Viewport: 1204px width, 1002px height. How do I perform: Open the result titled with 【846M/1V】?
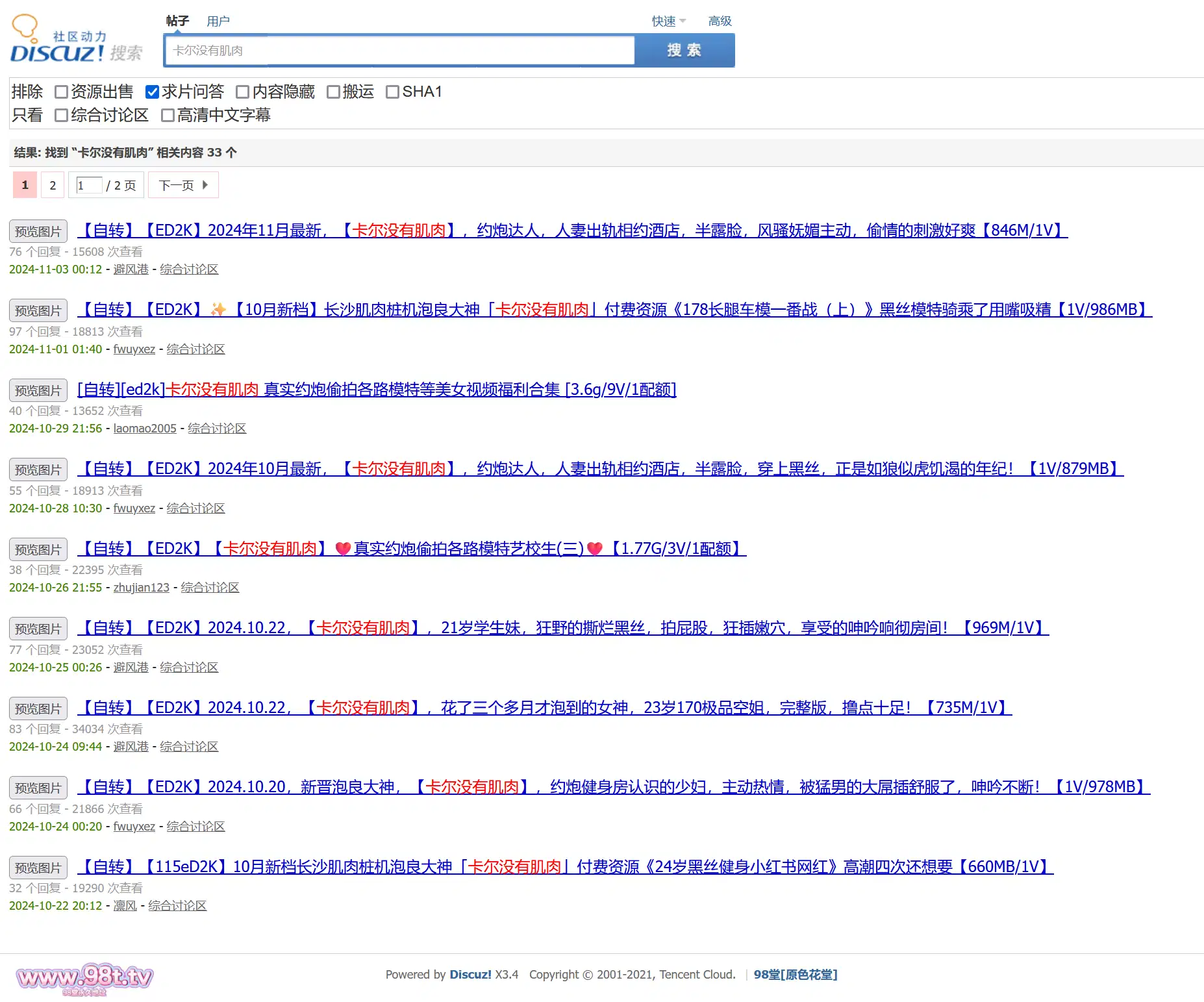(x=573, y=231)
